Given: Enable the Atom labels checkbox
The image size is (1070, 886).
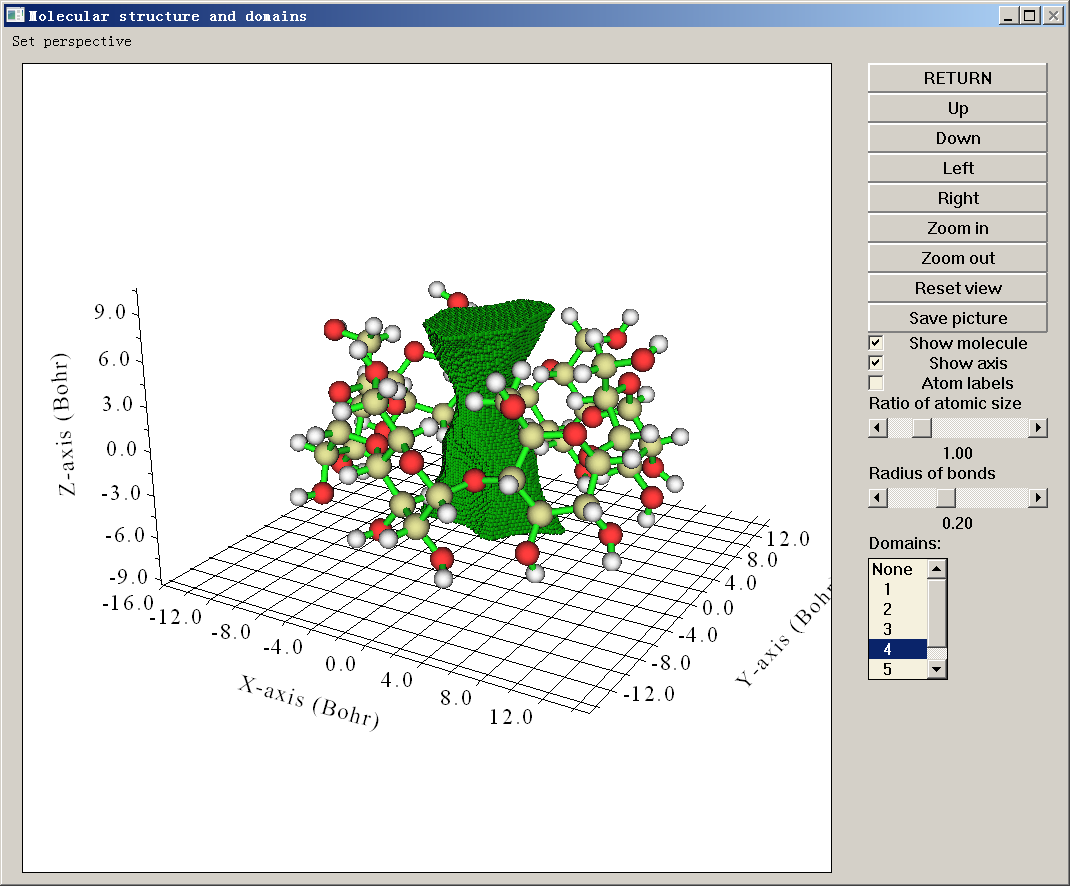Looking at the screenshot, I should tap(876, 383).
